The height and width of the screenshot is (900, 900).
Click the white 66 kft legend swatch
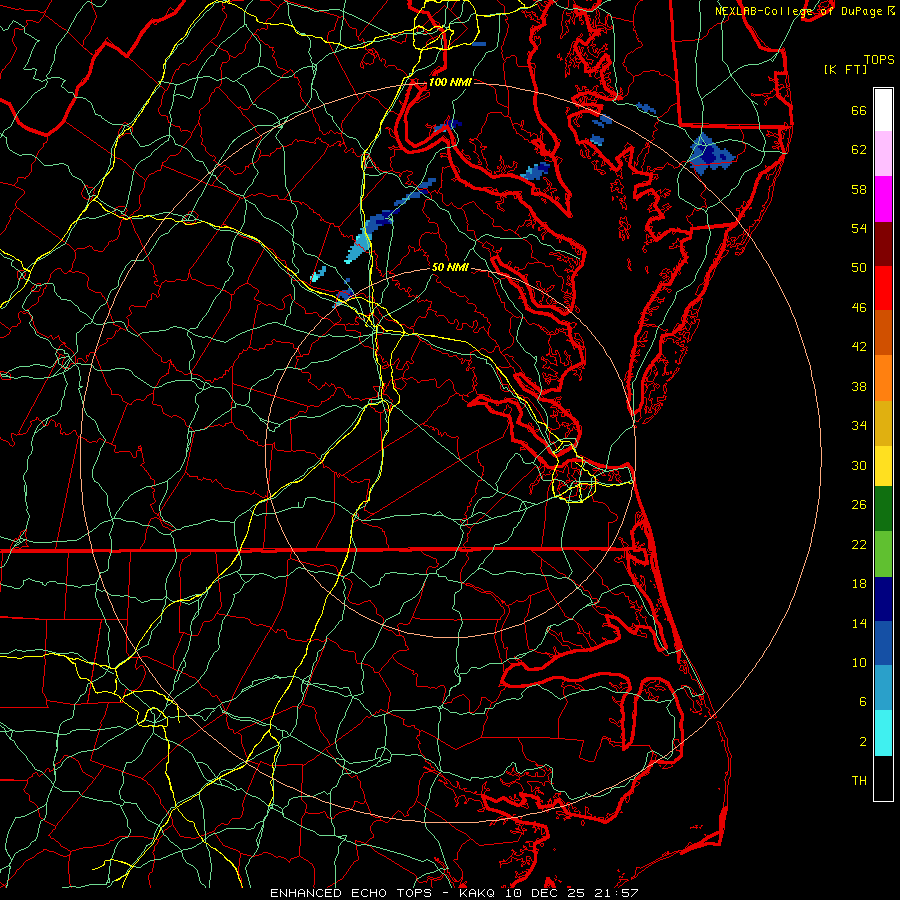coord(883,110)
